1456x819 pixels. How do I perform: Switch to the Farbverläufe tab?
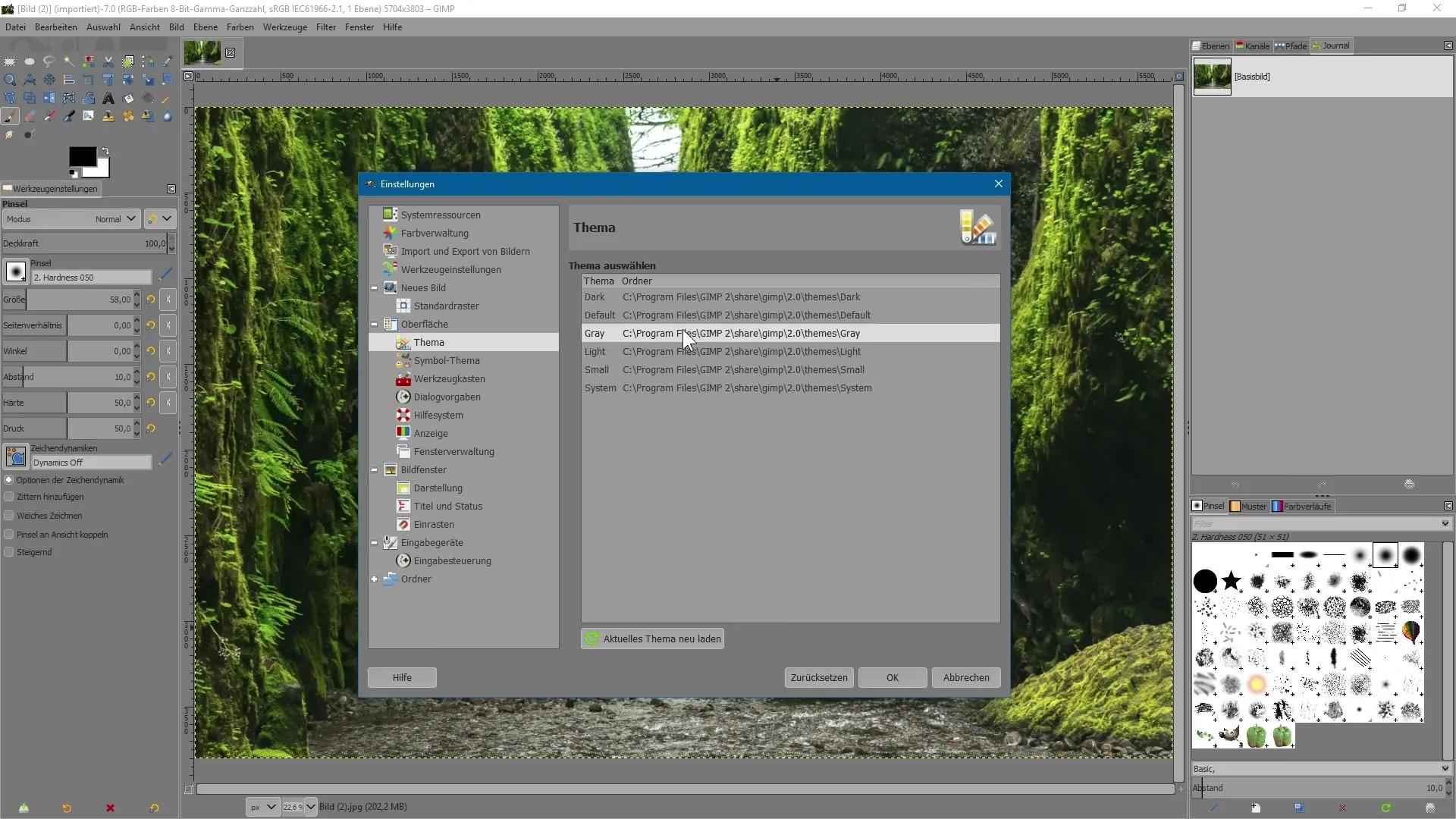[1302, 507]
